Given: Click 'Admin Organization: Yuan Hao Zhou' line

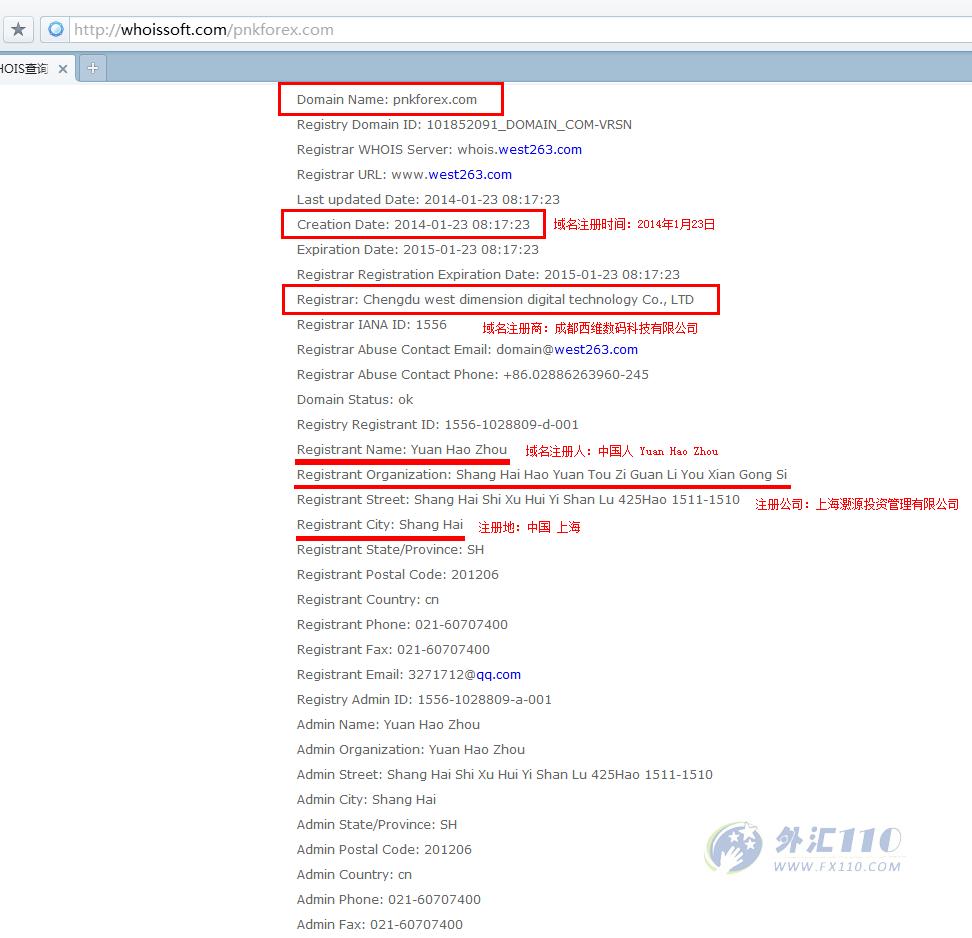Looking at the screenshot, I should pos(411,750).
